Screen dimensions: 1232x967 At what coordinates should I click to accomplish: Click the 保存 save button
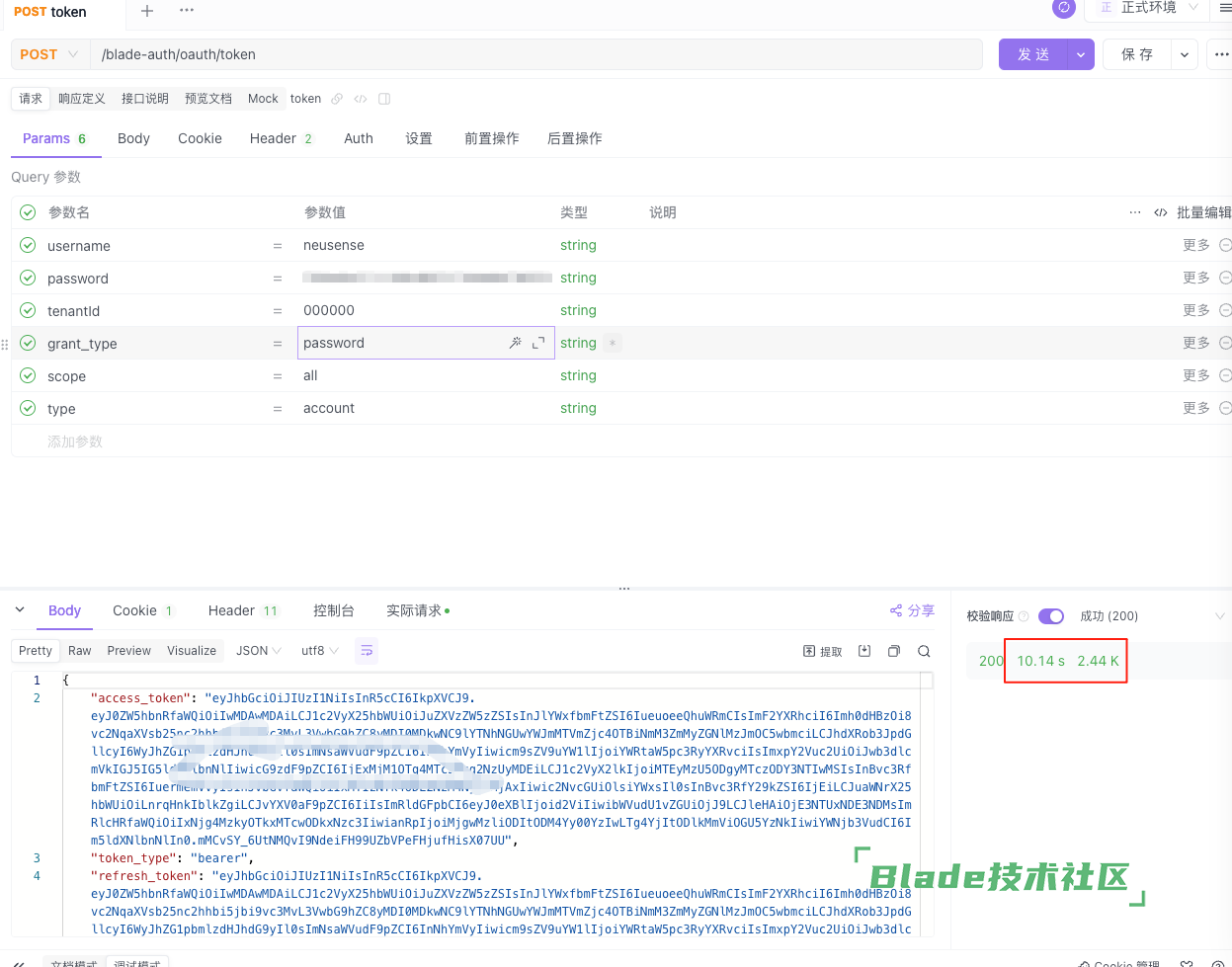(x=1137, y=54)
